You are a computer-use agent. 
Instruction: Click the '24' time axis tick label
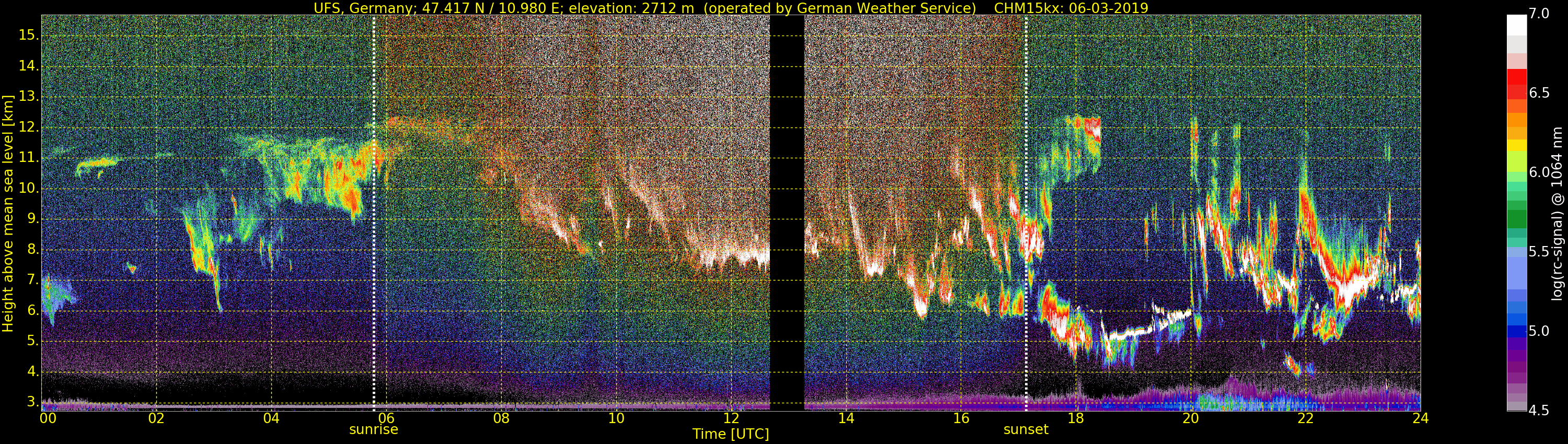point(1420,418)
